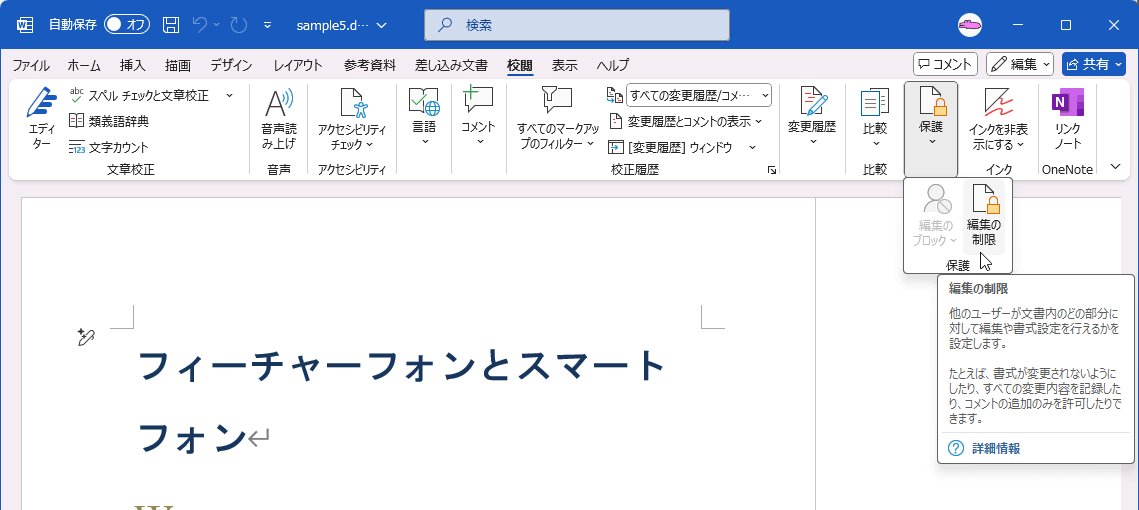Open the Customize Quick Access Toolbar arrow
The width and height of the screenshot is (1139, 510).
click(267, 25)
